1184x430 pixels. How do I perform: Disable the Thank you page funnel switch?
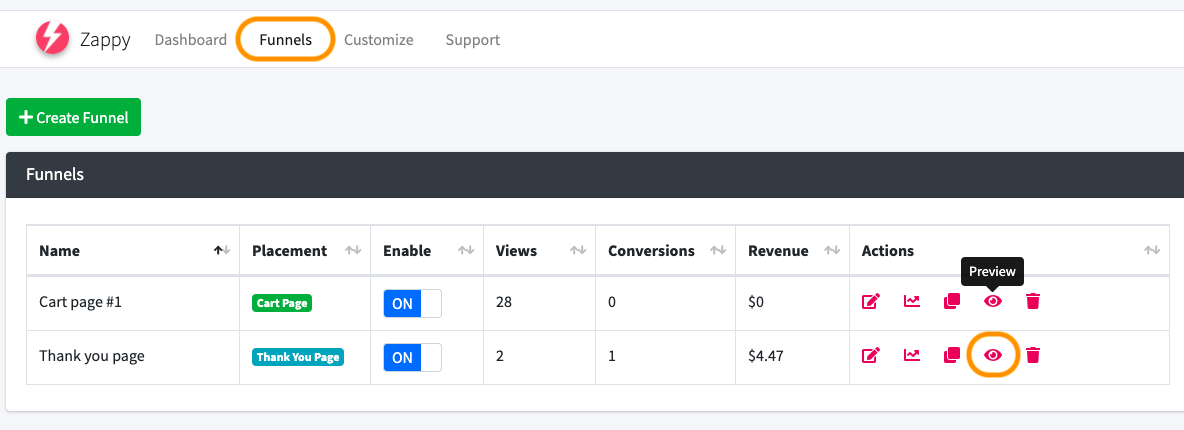[x=412, y=357]
